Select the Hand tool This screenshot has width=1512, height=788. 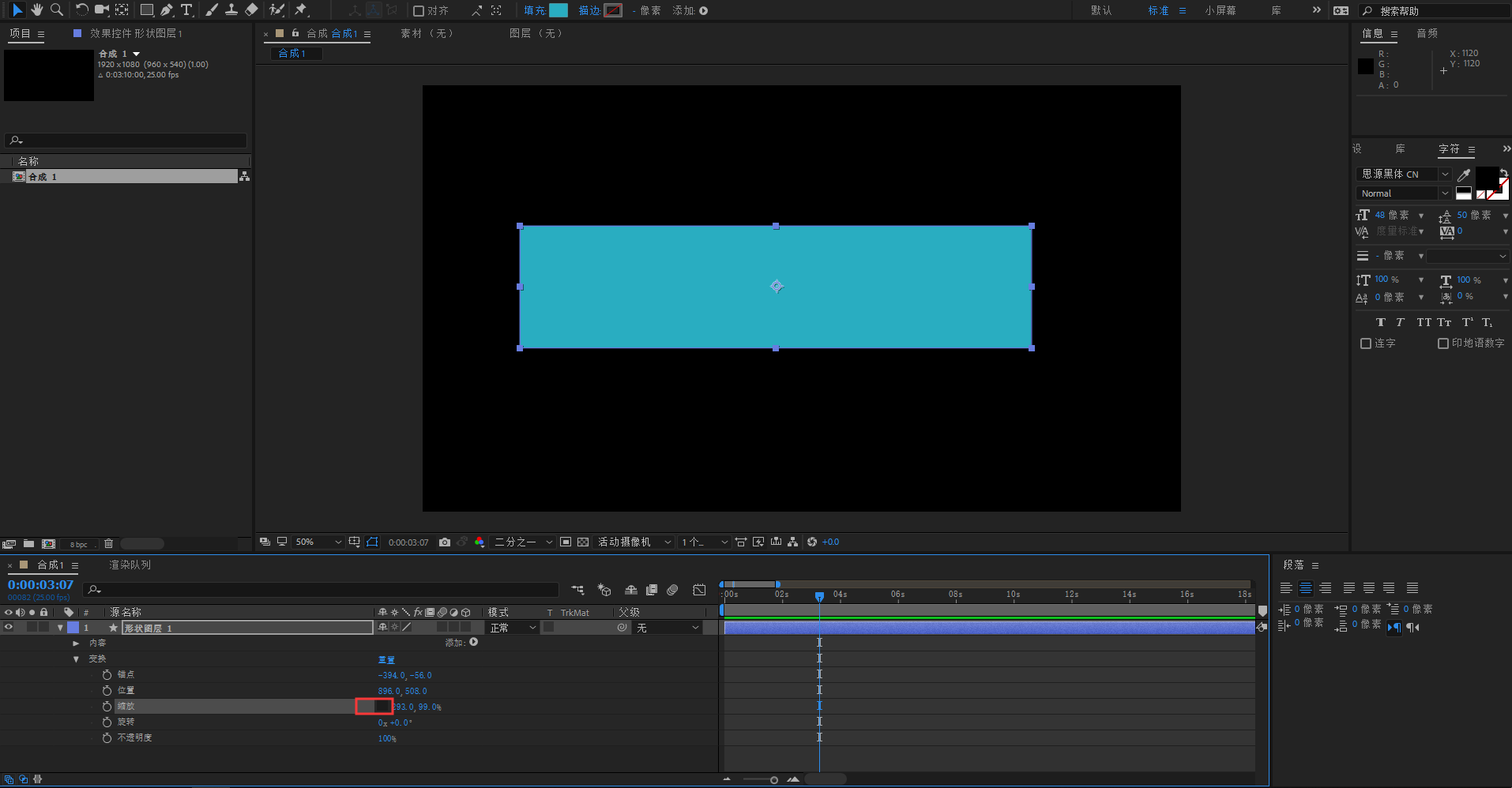36,9
